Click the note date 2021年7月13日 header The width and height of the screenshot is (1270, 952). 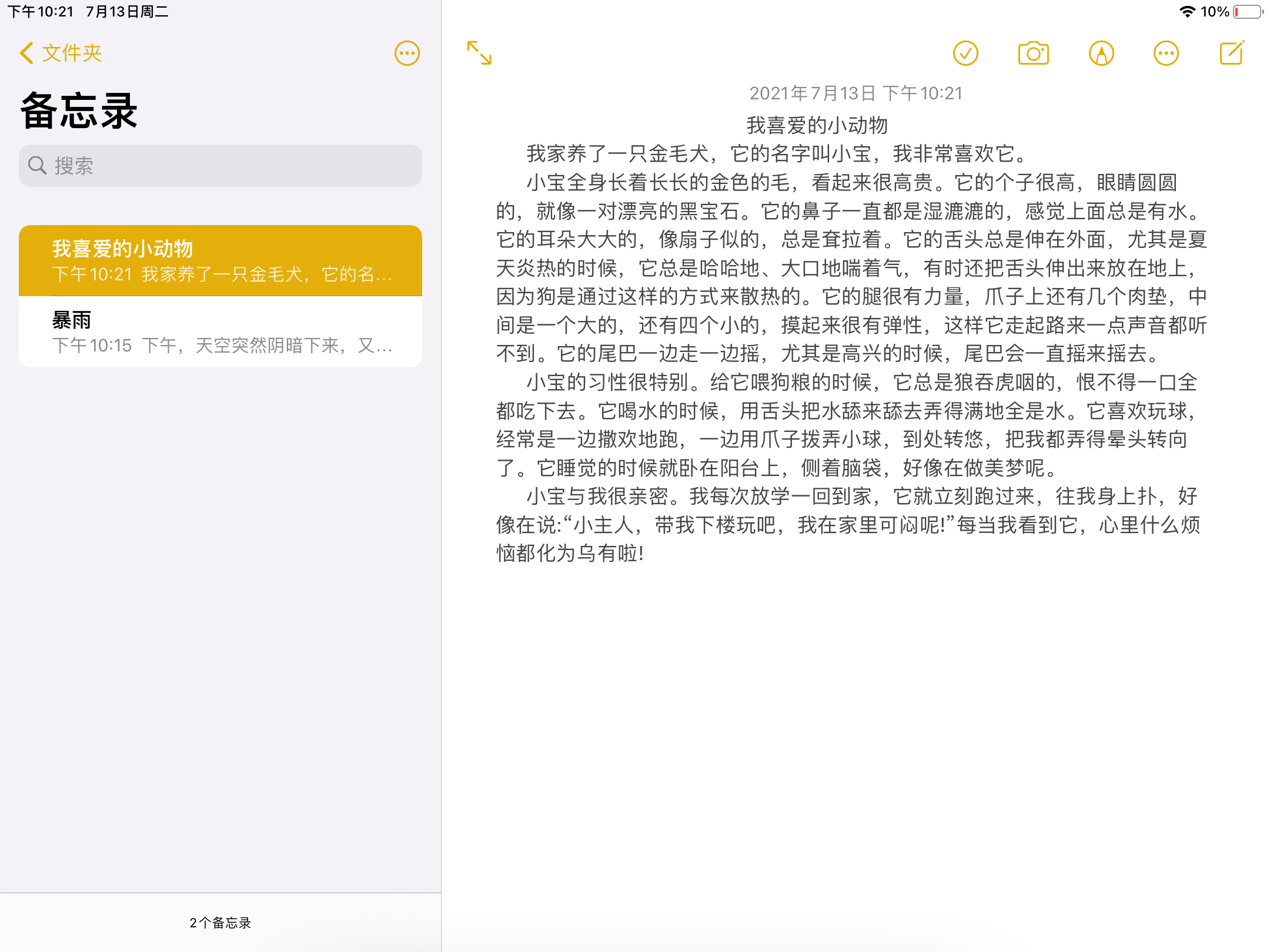click(x=855, y=93)
